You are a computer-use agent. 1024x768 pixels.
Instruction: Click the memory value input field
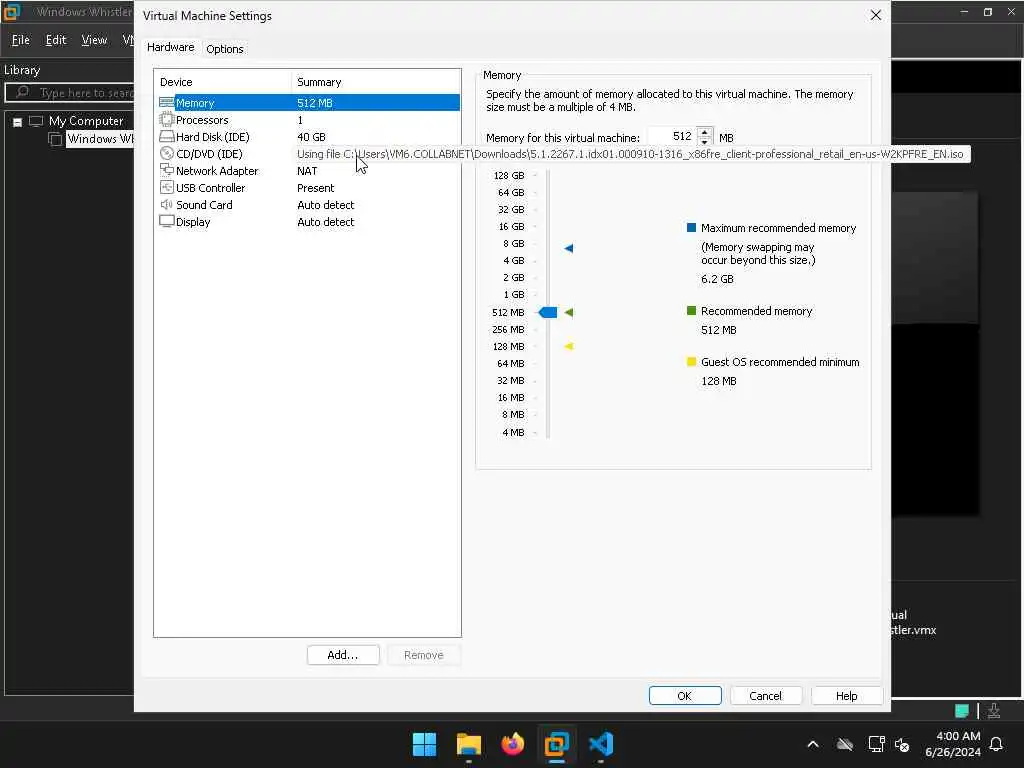[x=672, y=136]
